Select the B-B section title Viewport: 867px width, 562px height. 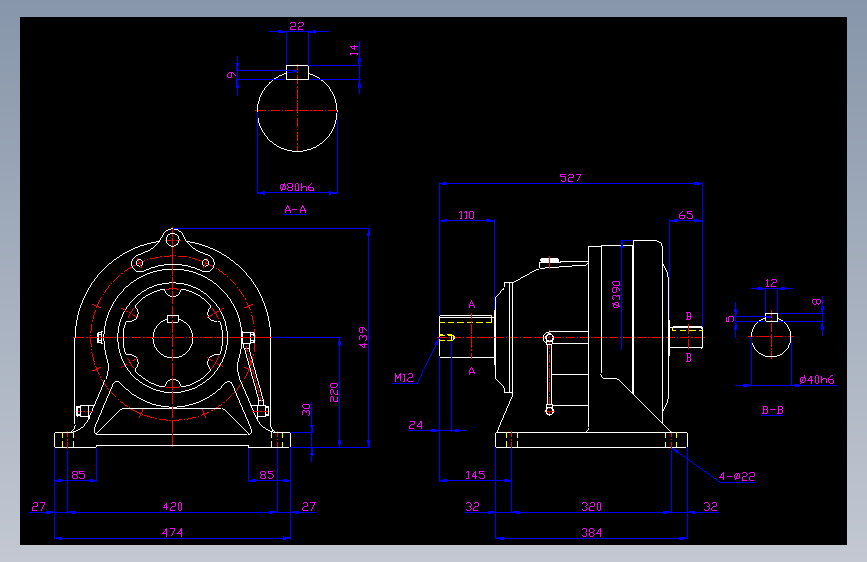tap(772, 410)
